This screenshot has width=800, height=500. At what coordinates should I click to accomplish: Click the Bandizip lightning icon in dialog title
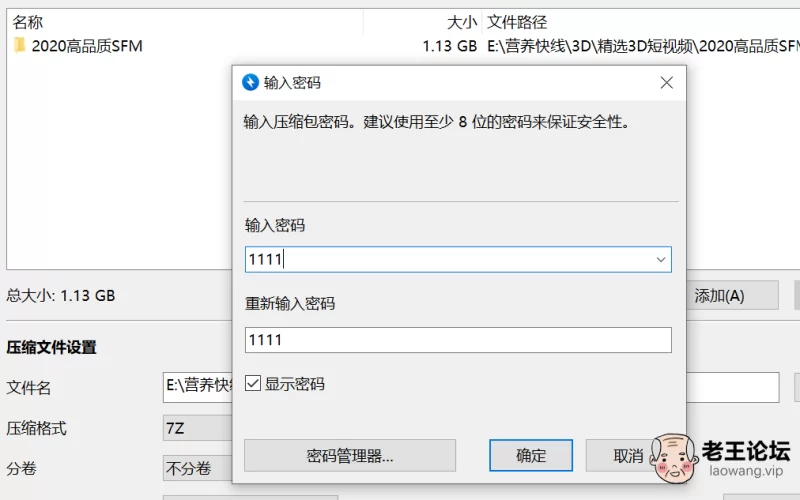[251, 82]
